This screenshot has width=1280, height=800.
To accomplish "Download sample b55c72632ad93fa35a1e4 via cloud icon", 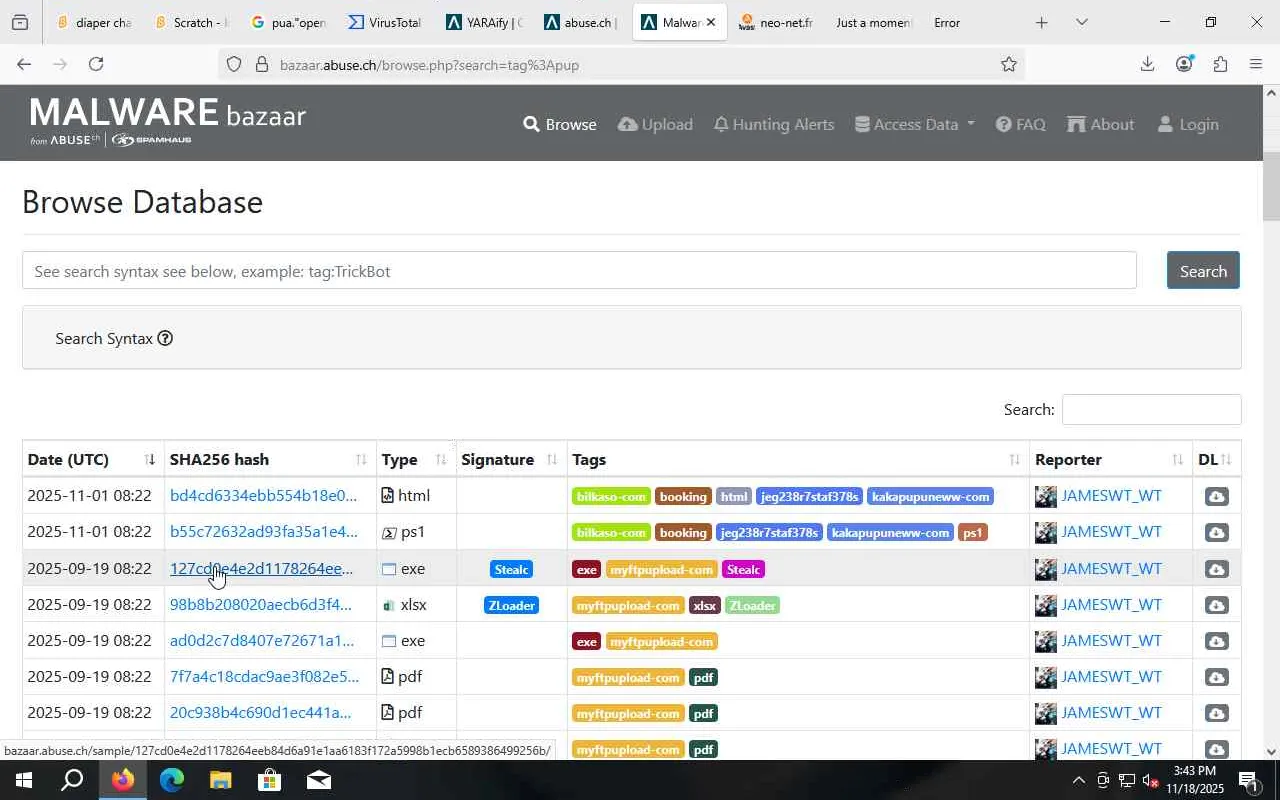I will (1216, 533).
